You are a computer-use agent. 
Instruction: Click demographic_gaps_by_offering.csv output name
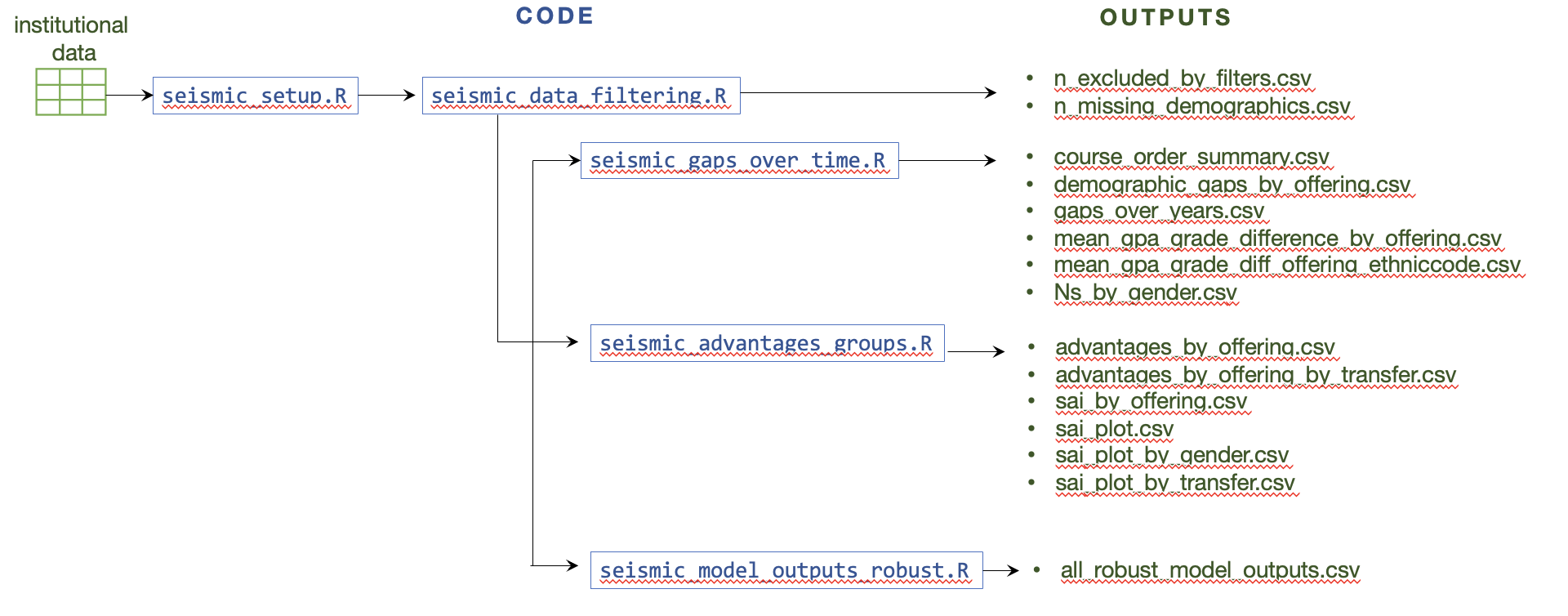(x=1232, y=185)
